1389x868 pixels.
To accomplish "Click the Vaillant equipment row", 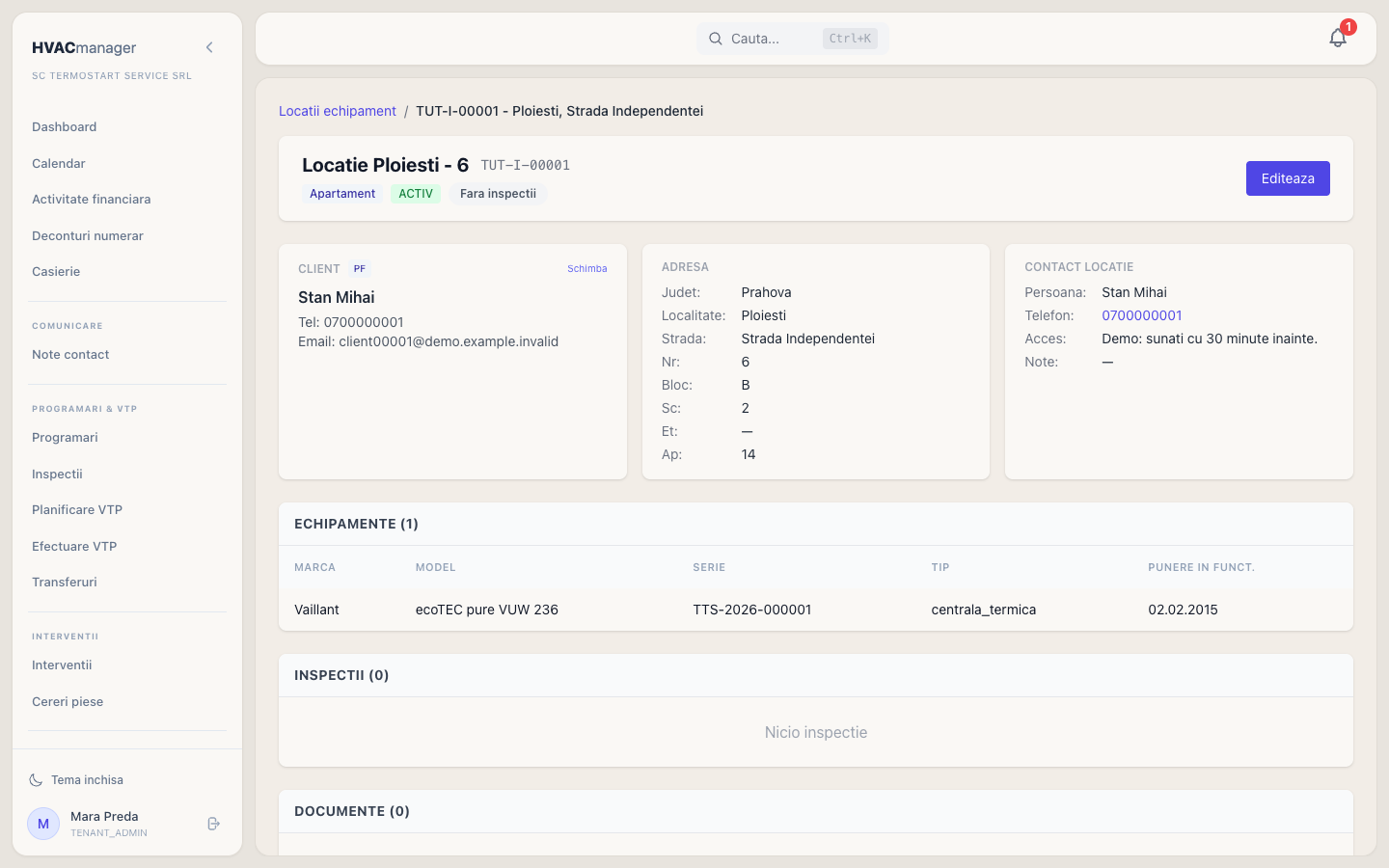I will click(816, 610).
